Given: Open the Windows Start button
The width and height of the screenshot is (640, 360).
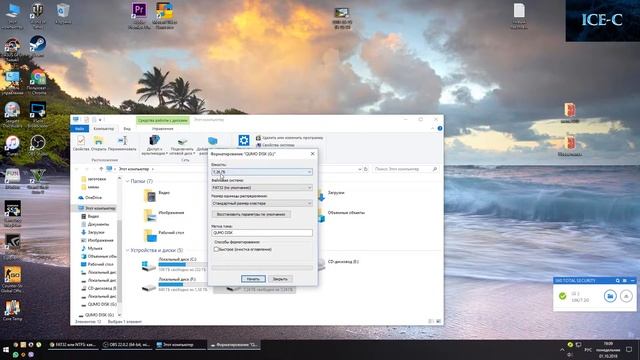Looking at the screenshot, I should [6, 350].
